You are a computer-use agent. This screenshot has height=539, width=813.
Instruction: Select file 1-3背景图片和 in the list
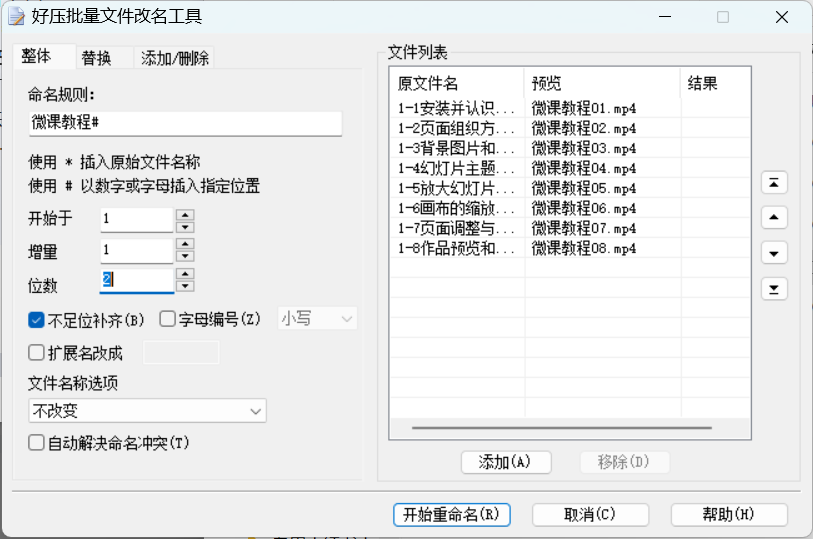[x=456, y=148]
